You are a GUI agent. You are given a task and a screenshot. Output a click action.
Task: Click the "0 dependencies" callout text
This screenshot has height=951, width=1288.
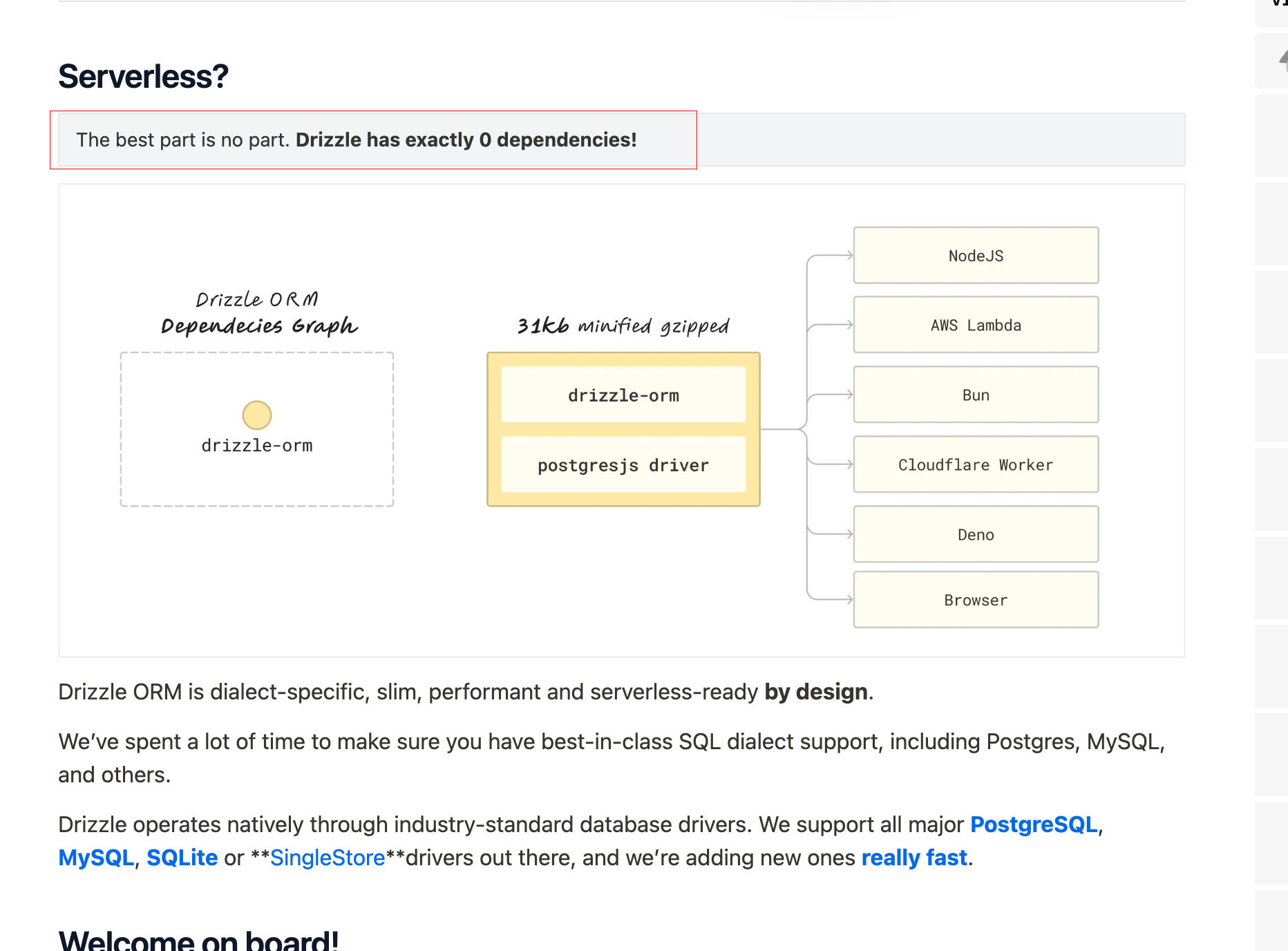466,140
